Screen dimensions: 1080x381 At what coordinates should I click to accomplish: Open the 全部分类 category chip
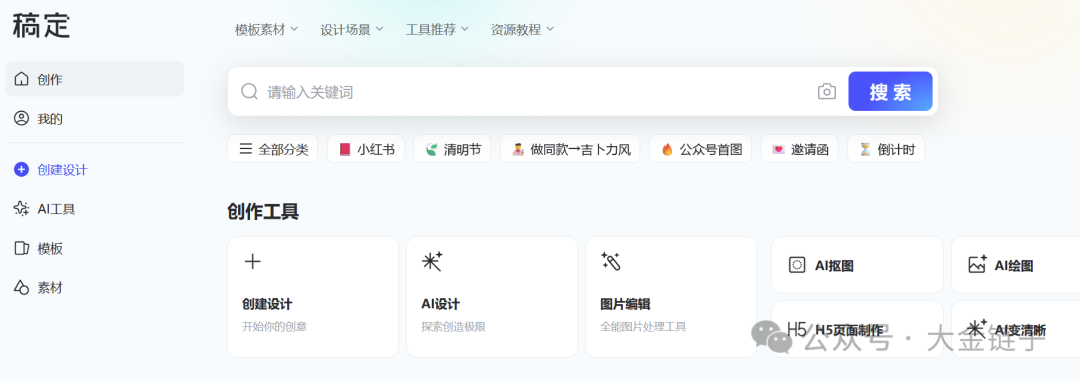pyautogui.click(x=273, y=149)
